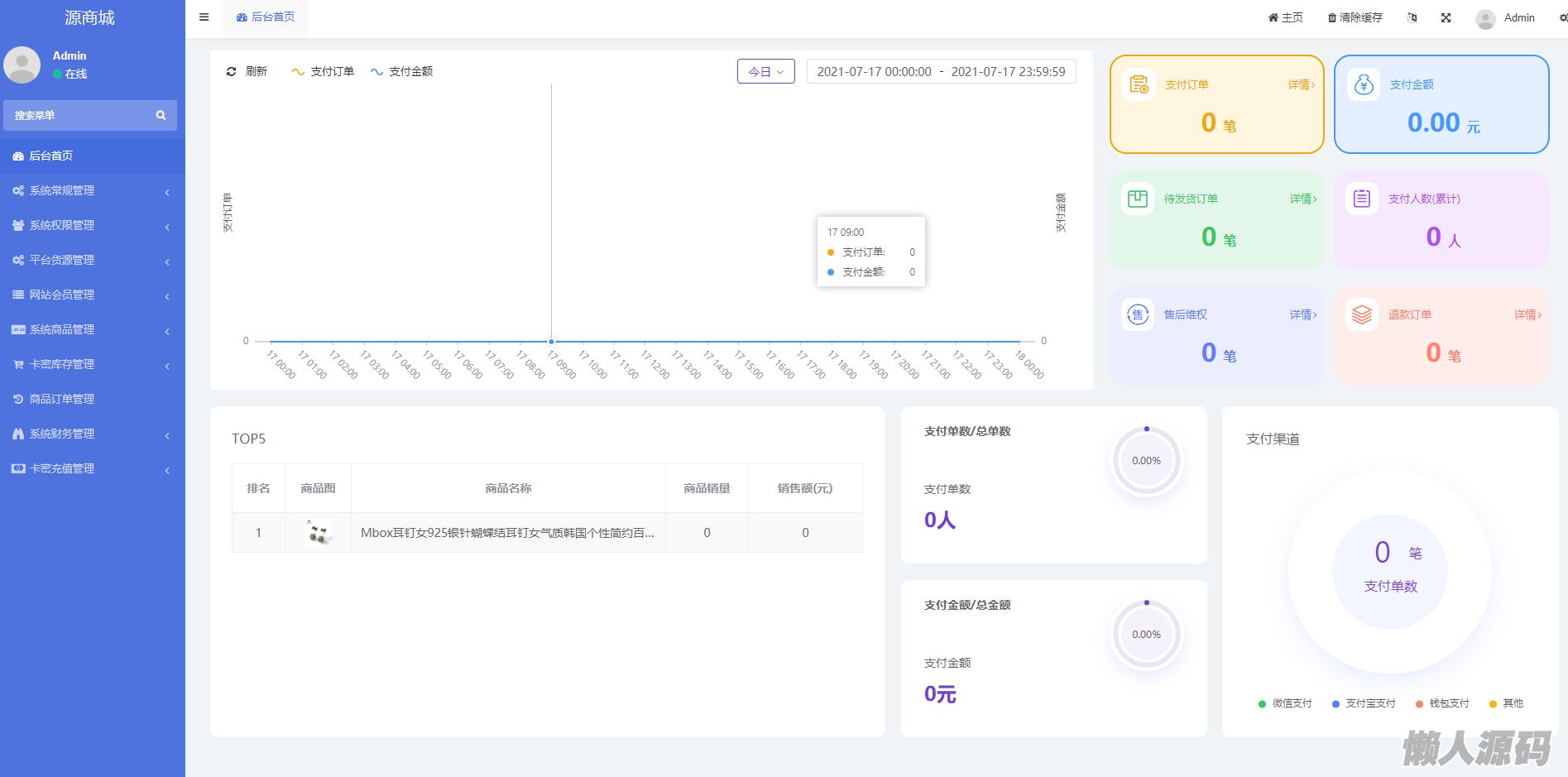
Task: Click the translate icon in the top bar
Action: [1412, 17]
